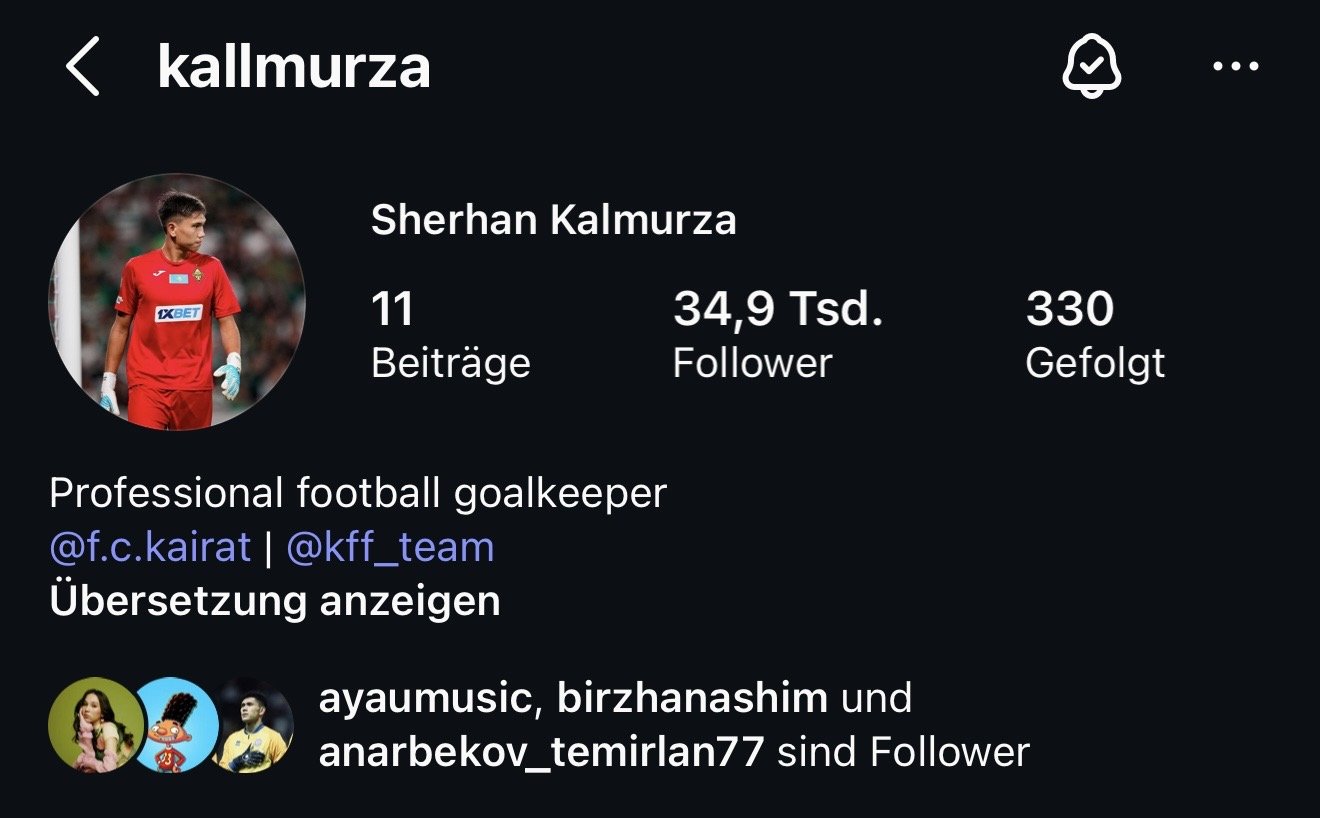Open the goalkeeper profile picture

pyautogui.click(x=177, y=301)
